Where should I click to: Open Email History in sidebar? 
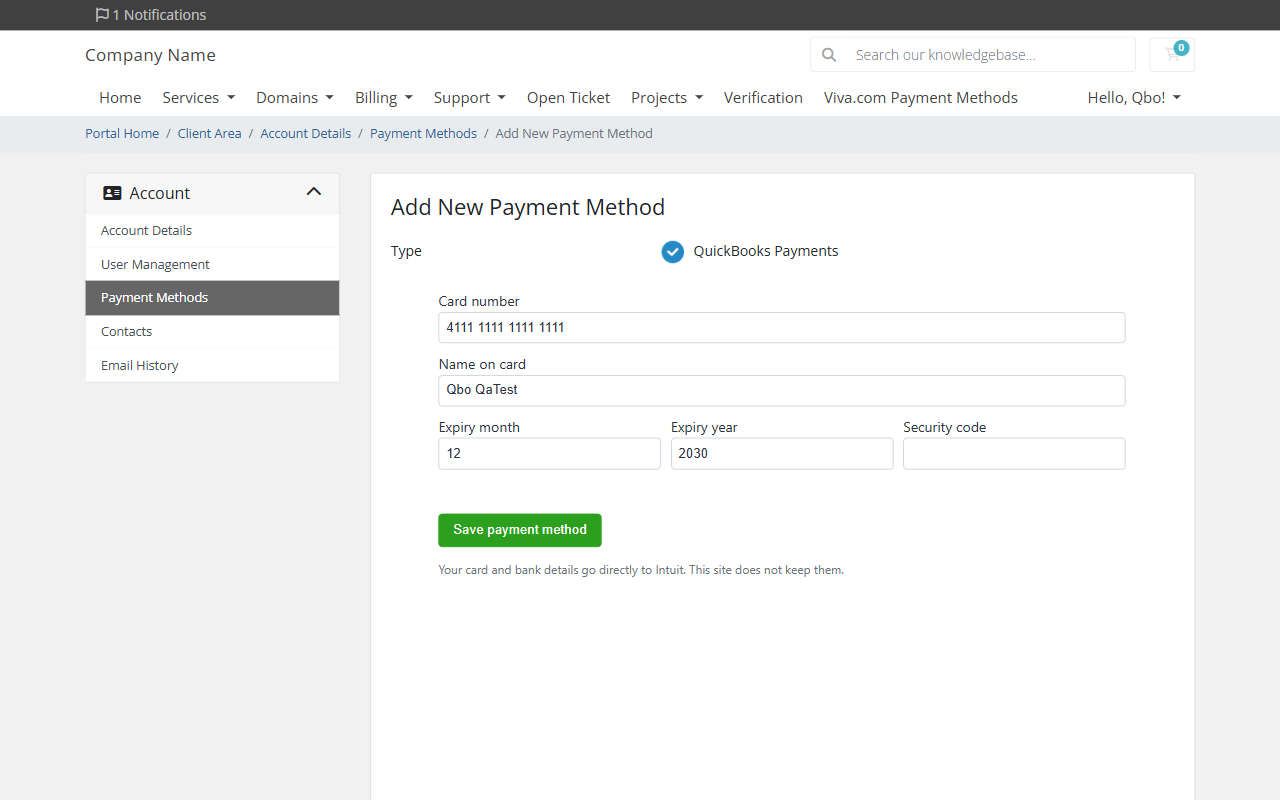[212, 365]
